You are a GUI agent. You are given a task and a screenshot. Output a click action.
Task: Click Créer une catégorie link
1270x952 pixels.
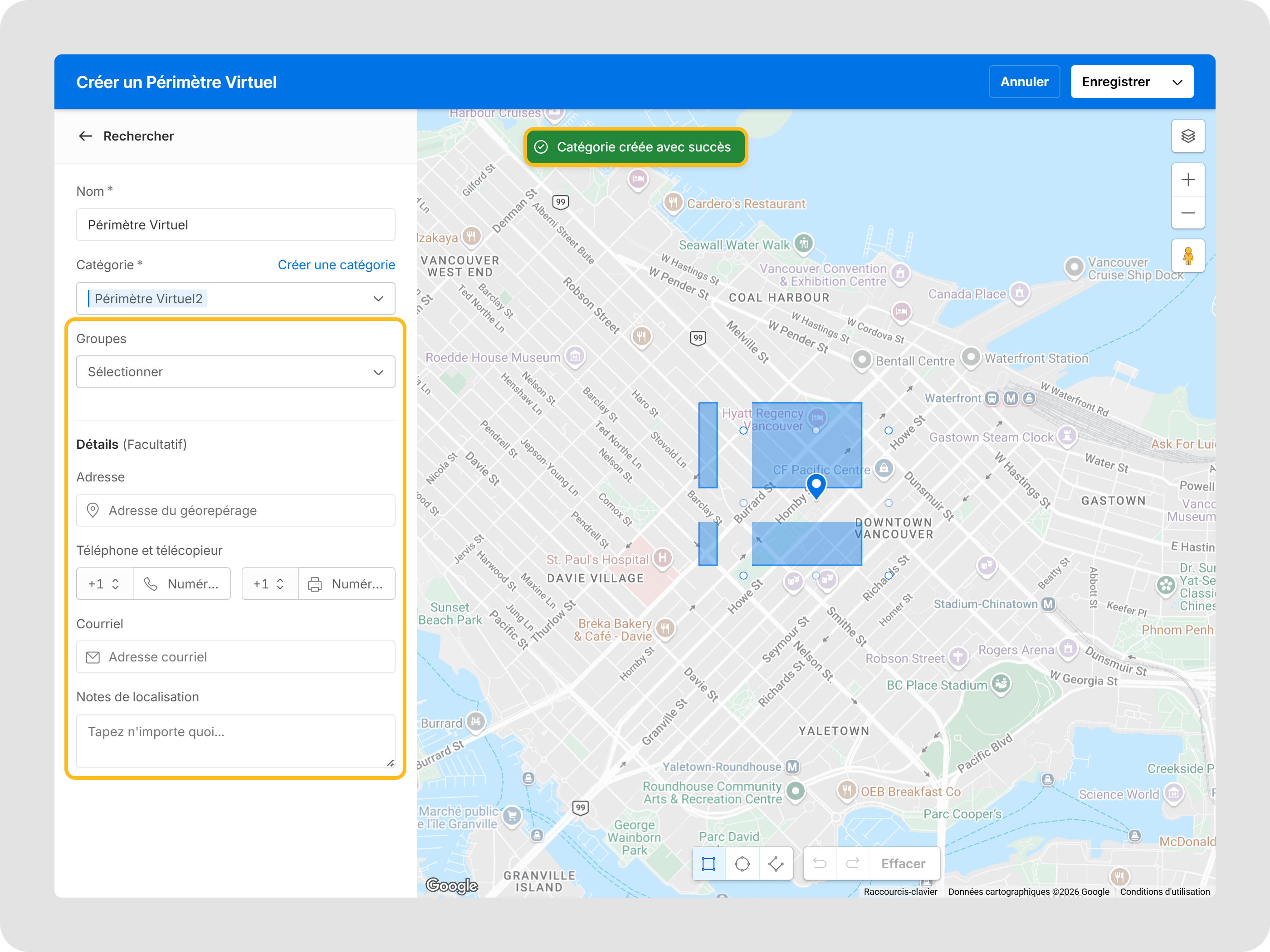pyautogui.click(x=336, y=265)
